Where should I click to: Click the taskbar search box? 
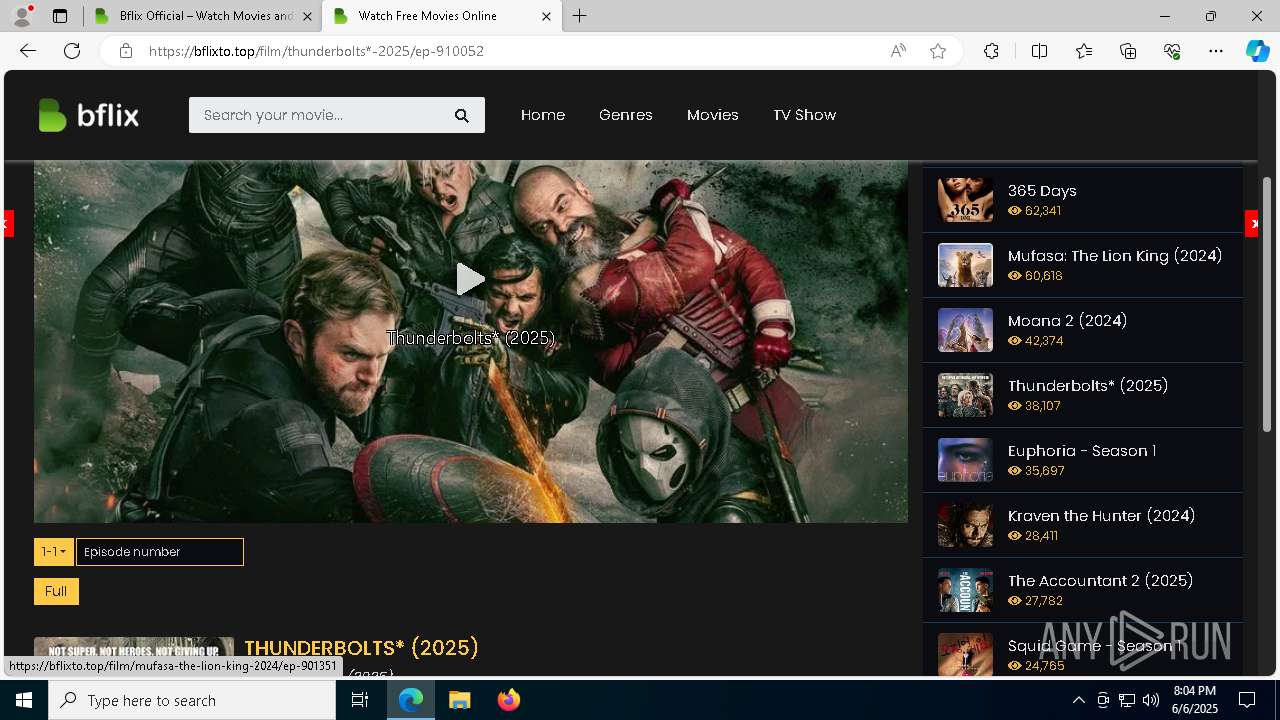[192, 700]
